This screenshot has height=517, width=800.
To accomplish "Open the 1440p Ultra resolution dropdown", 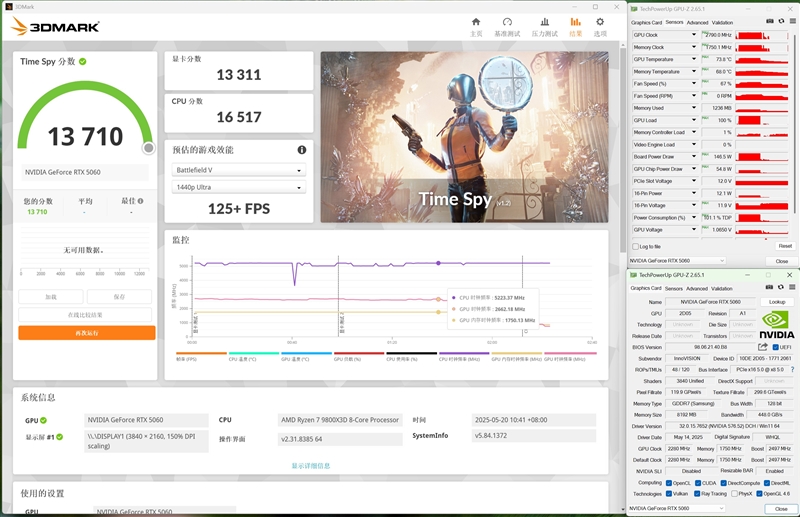I will point(239,187).
